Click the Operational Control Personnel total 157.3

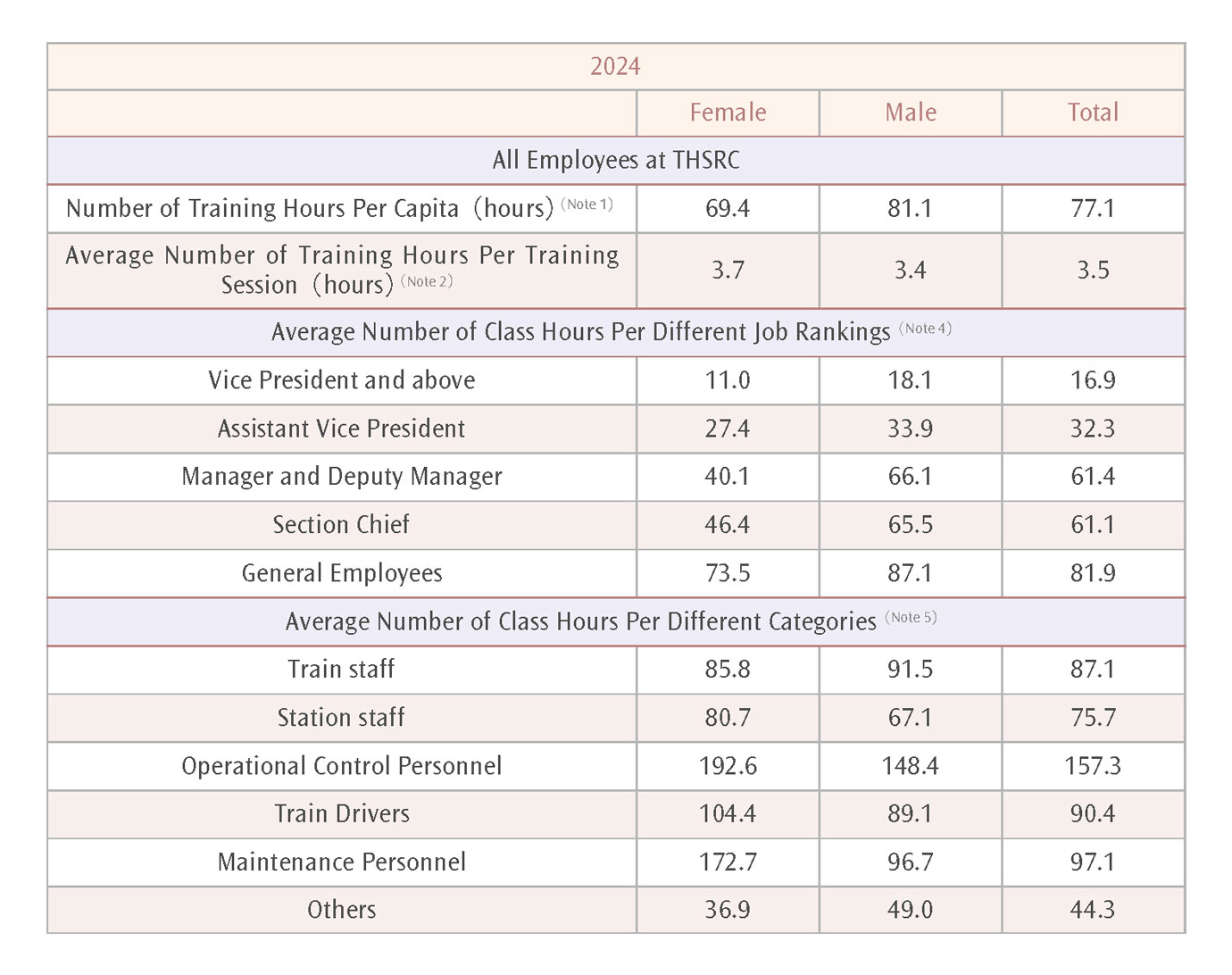coord(1093,766)
